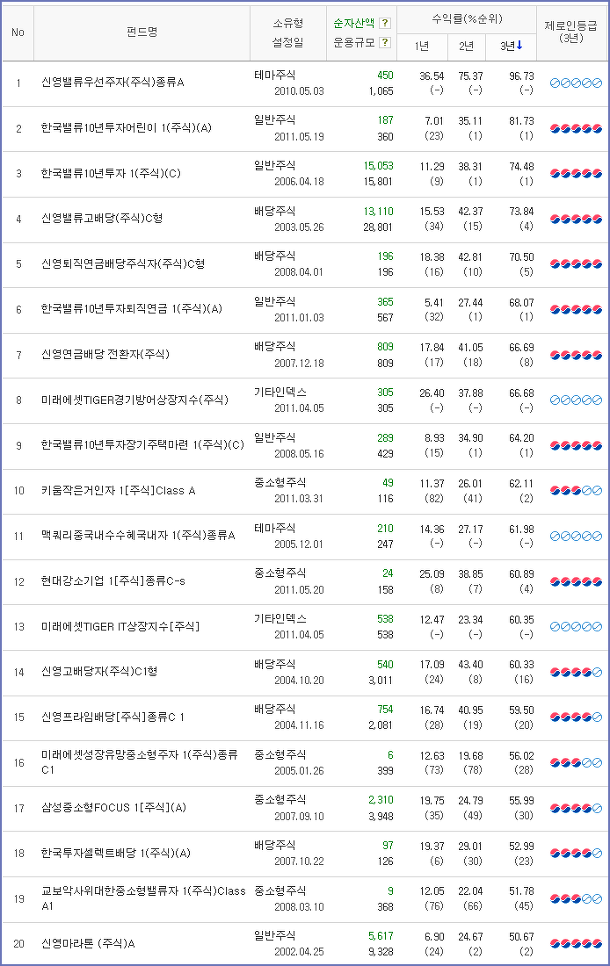Screen dimensions: 610x966
Task: Open fund 미래에셋TIGER경기방어상장지수(주식)
Action: click(134, 400)
